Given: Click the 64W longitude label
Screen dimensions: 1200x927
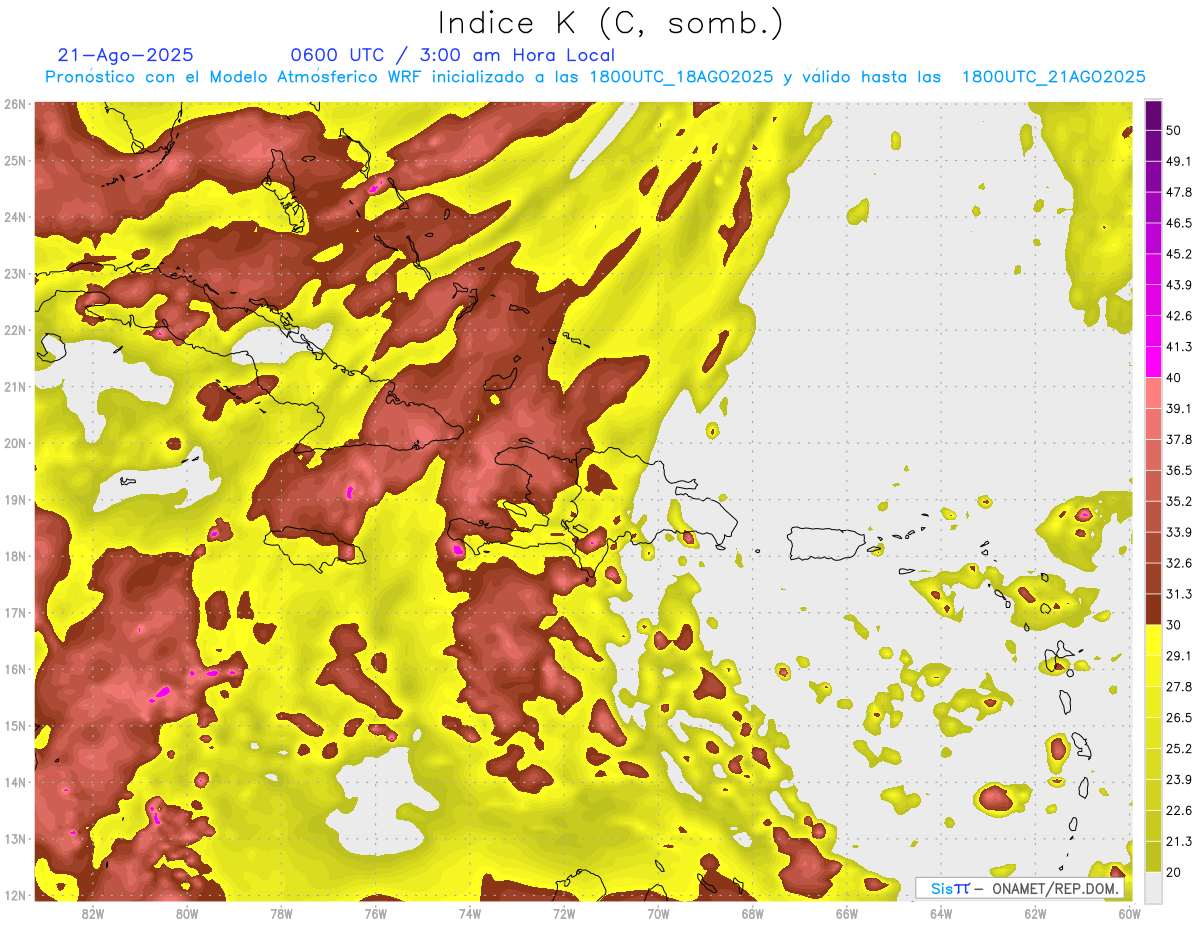Looking at the screenshot, I should pos(941,913).
